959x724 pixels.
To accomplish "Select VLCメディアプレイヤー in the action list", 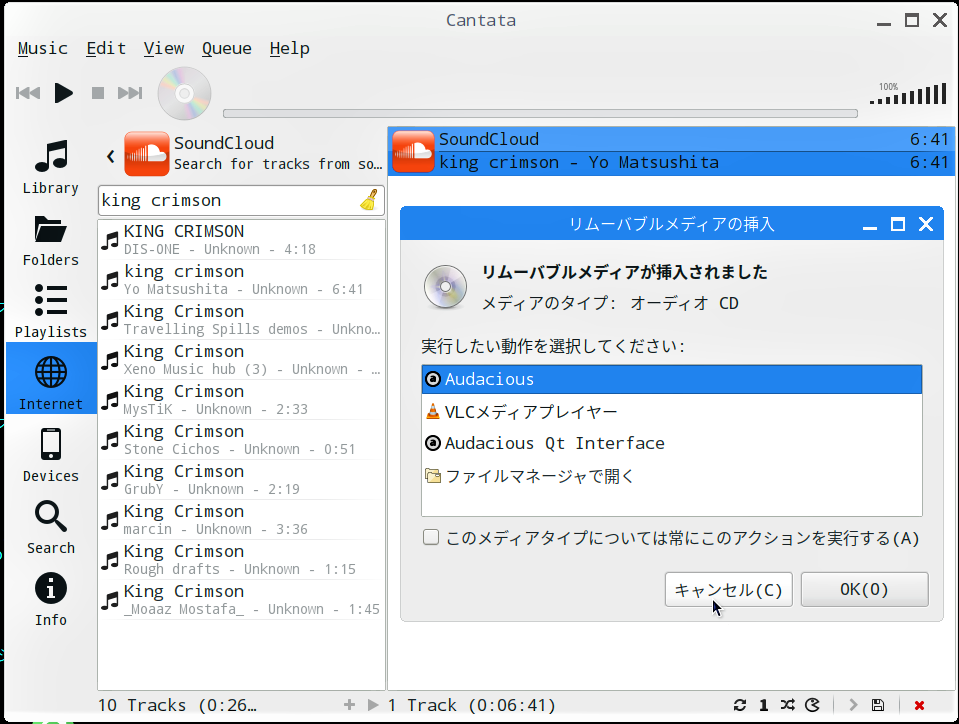I will pos(672,412).
